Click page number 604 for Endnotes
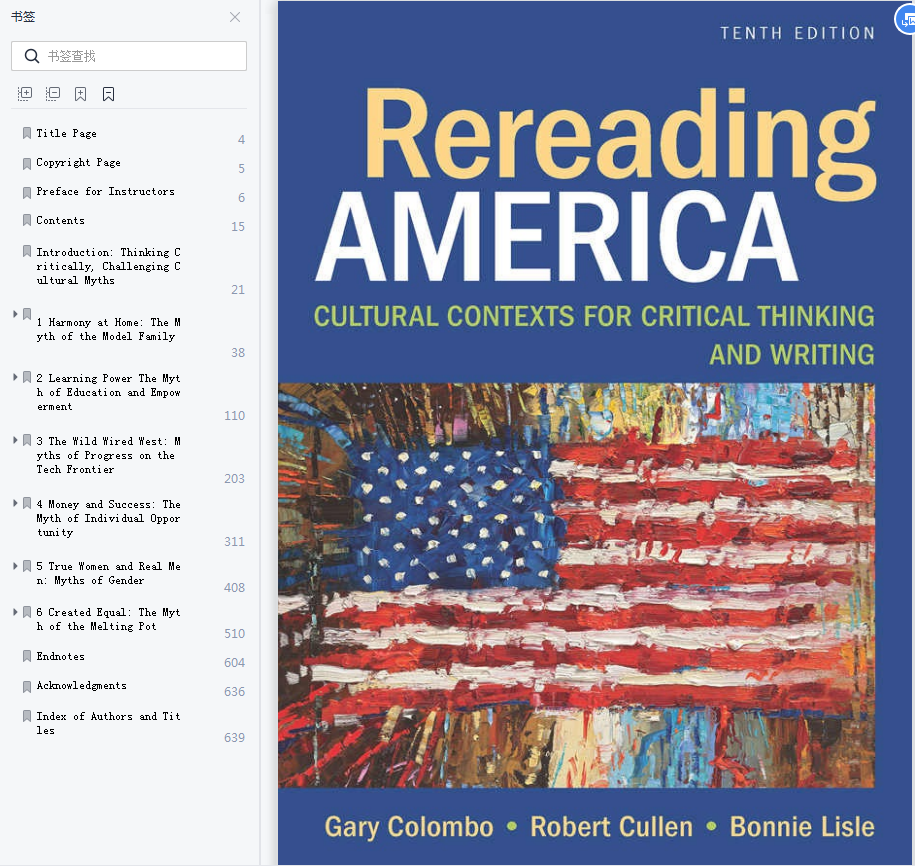This screenshot has height=866, width=915. (234, 662)
